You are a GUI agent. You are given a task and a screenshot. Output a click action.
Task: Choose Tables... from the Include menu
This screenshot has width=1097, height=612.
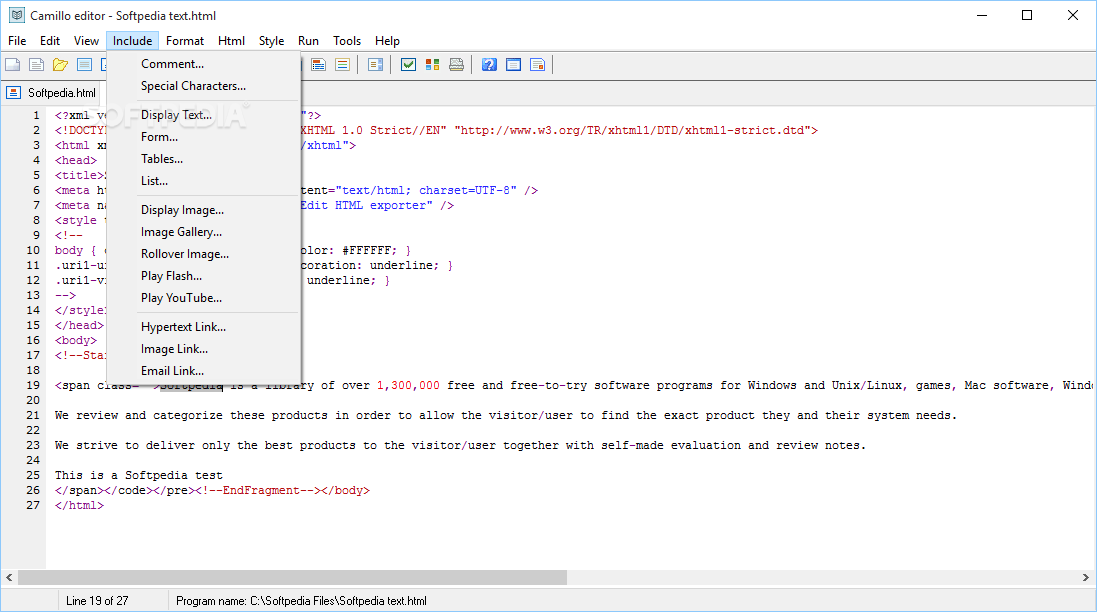(x=204, y=159)
